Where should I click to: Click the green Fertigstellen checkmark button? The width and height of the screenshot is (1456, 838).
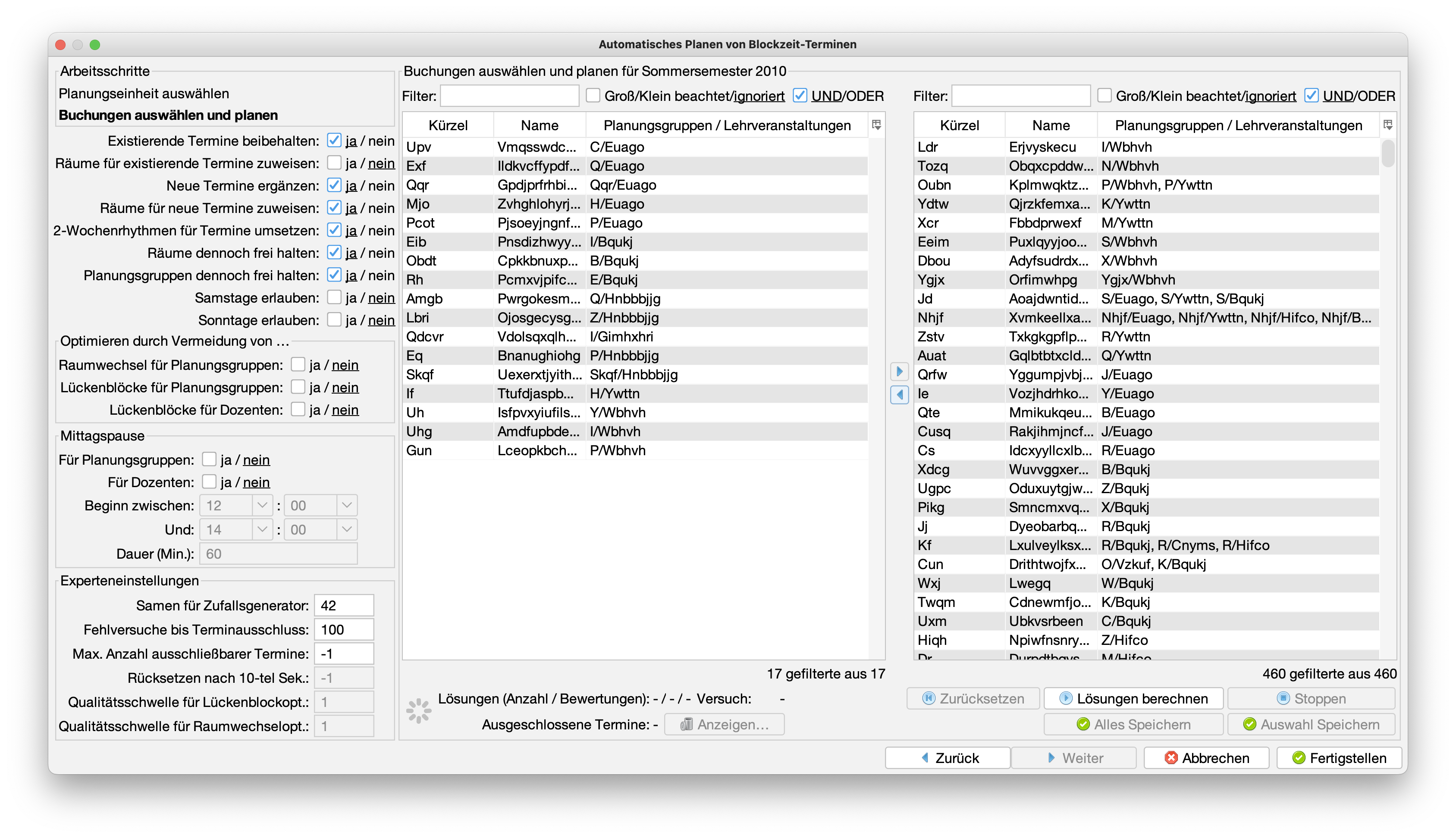[x=1339, y=758]
